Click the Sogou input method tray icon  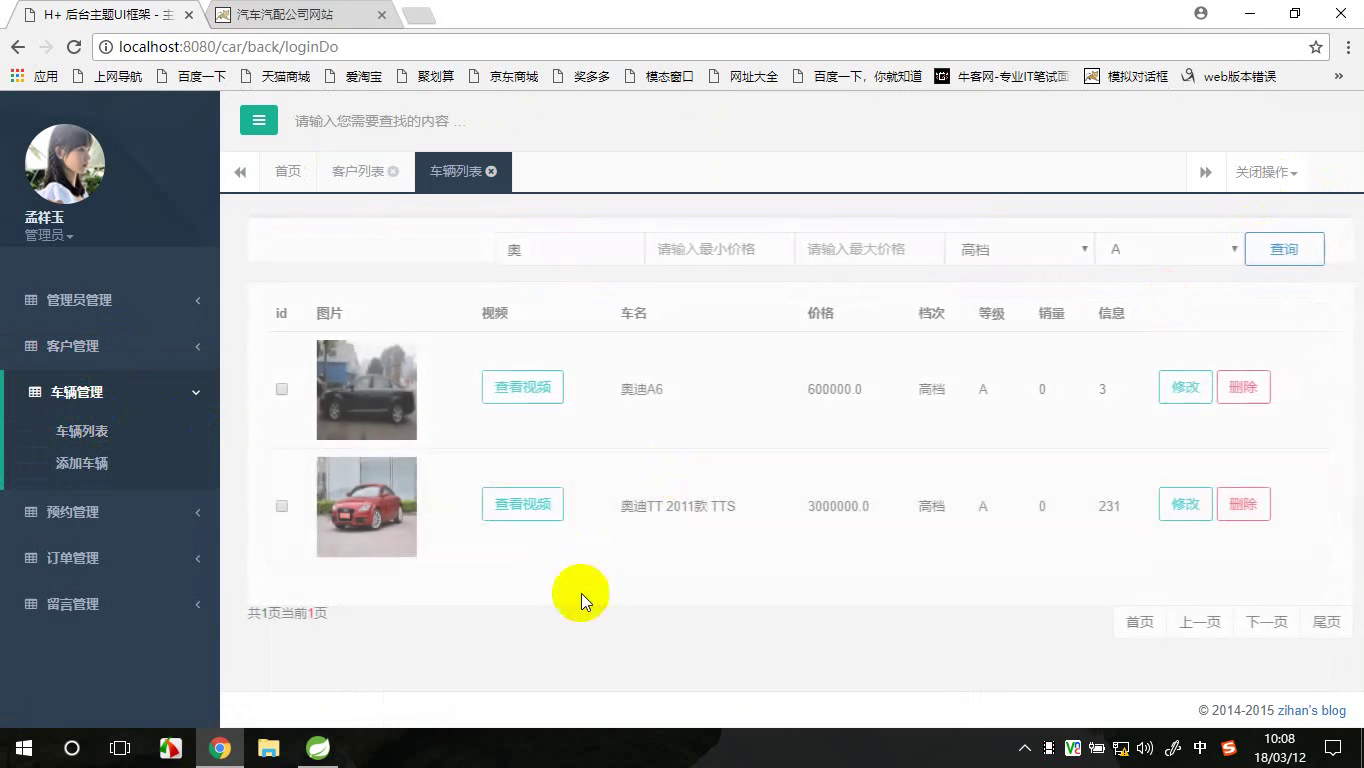1229,748
